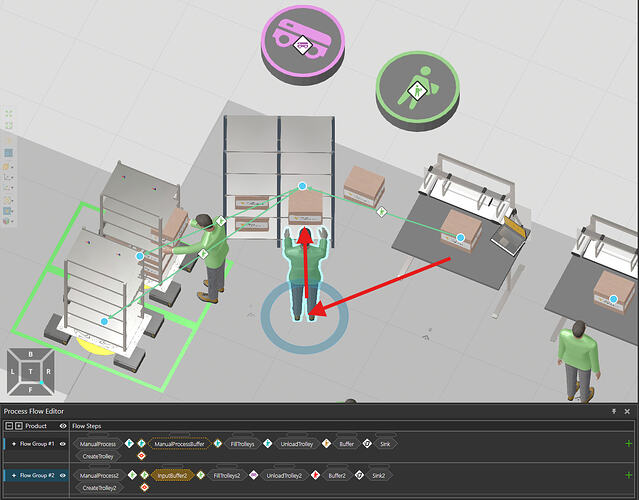
Task: Switch to Right view on view cube
Action: click(48, 372)
